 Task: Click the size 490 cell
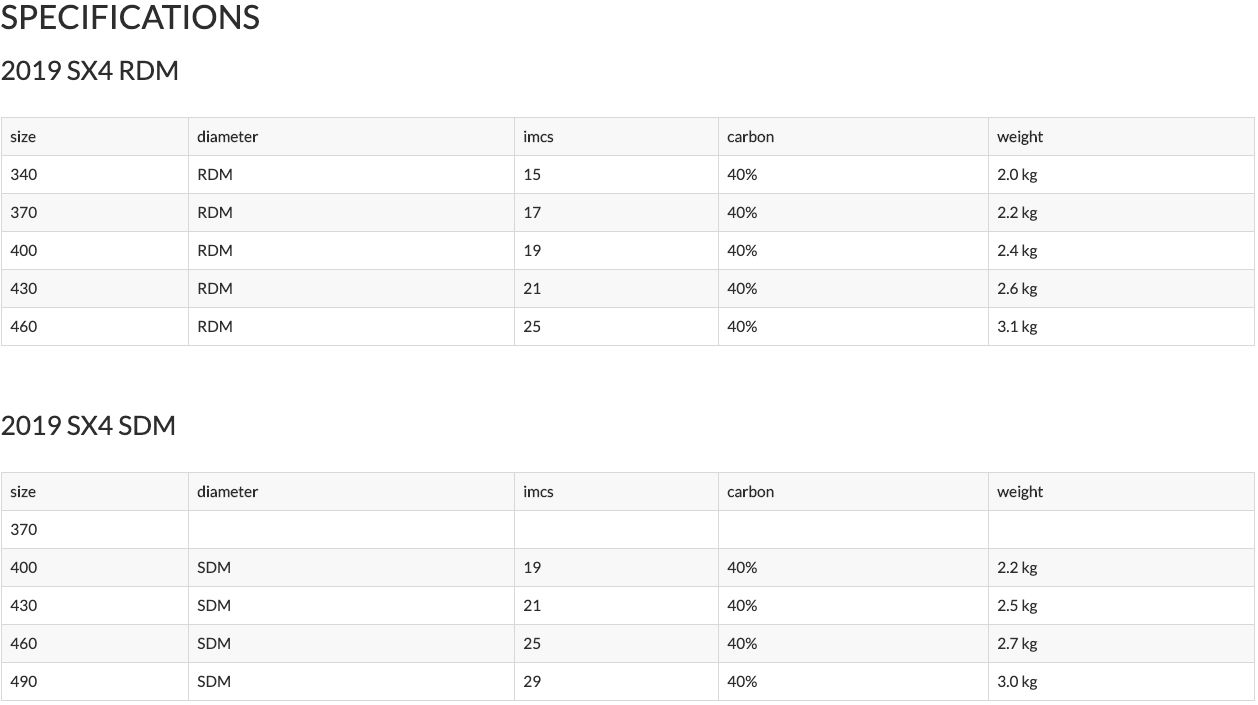[x=24, y=682]
